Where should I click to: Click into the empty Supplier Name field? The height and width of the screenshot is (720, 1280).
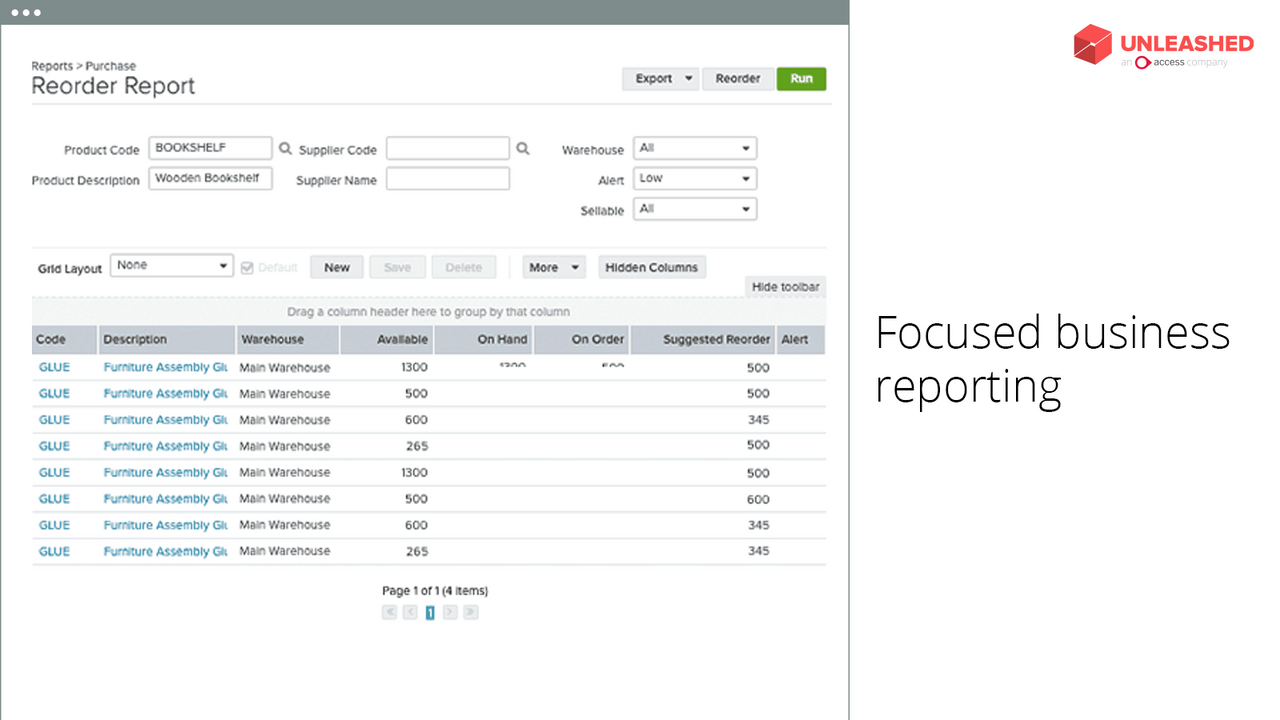pyautogui.click(x=448, y=179)
